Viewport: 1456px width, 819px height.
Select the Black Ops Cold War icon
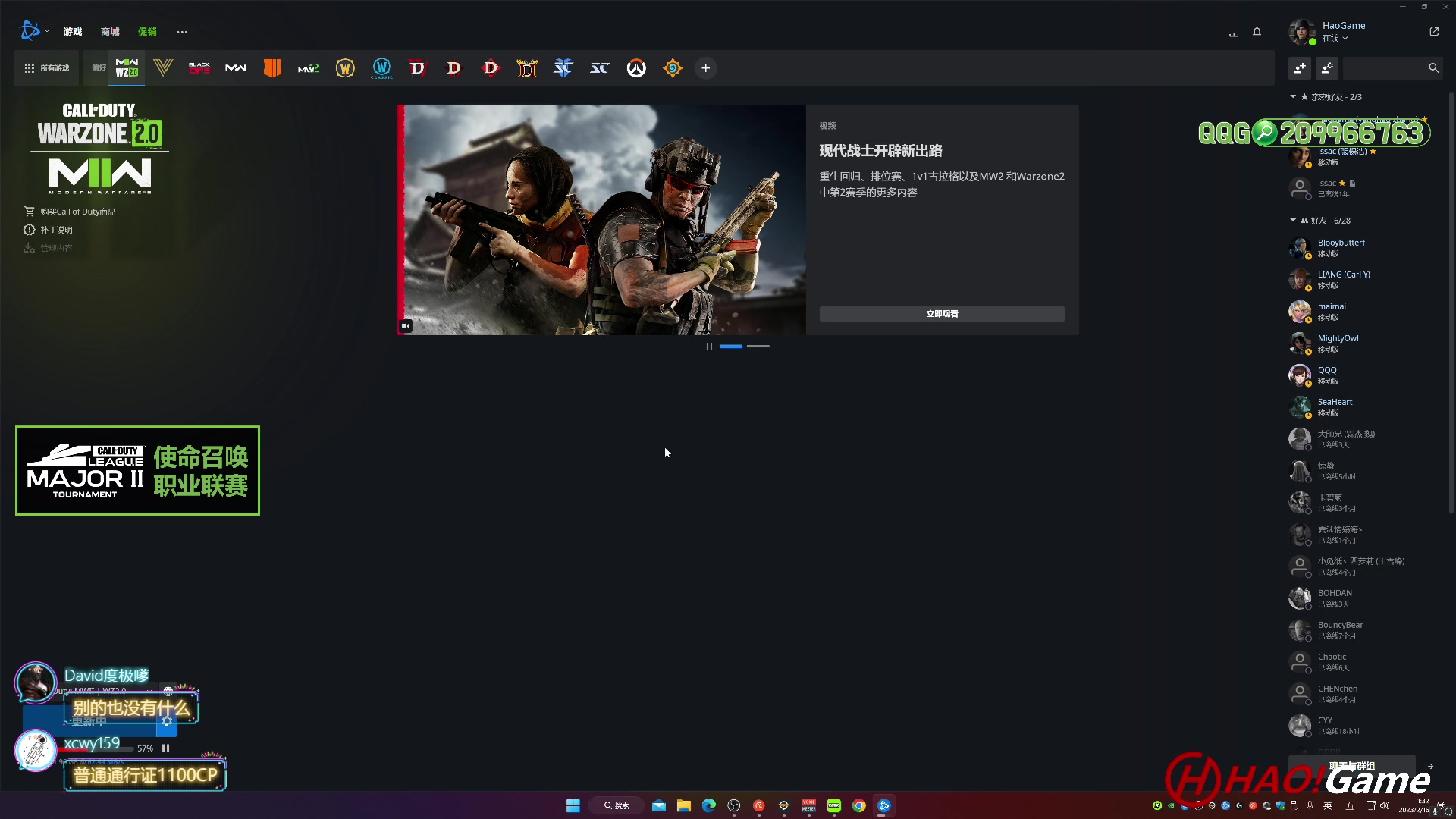pyautogui.click(x=199, y=68)
